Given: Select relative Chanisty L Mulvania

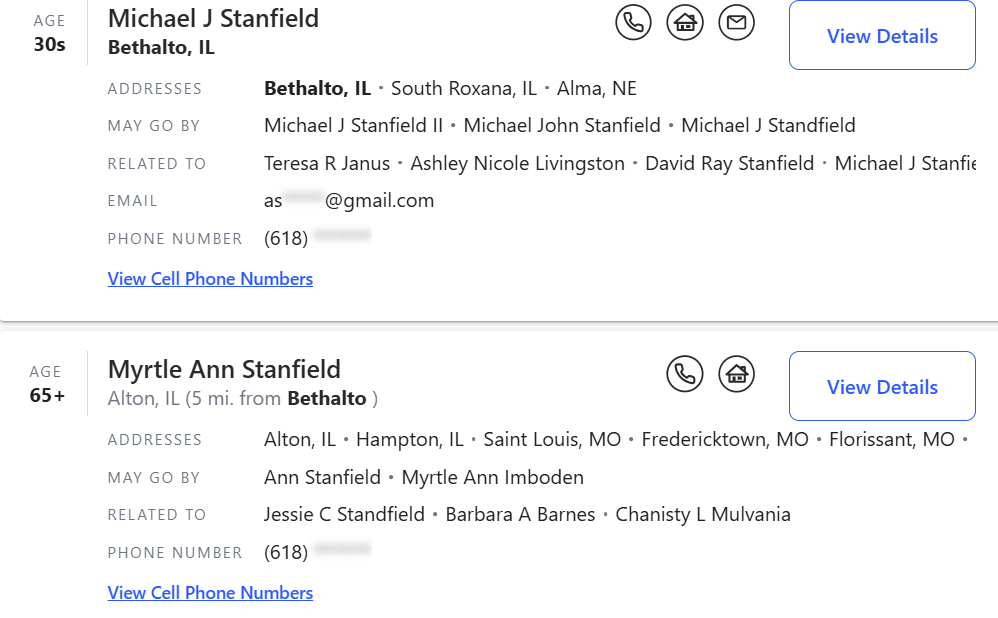Looking at the screenshot, I should [x=702, y=515].
